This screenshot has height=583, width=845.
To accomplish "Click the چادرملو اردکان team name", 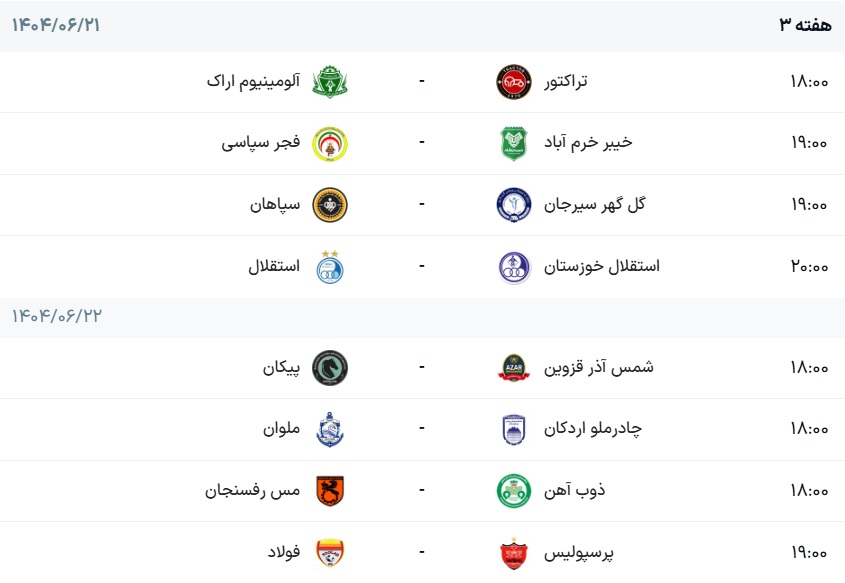I will click(592, 429).
